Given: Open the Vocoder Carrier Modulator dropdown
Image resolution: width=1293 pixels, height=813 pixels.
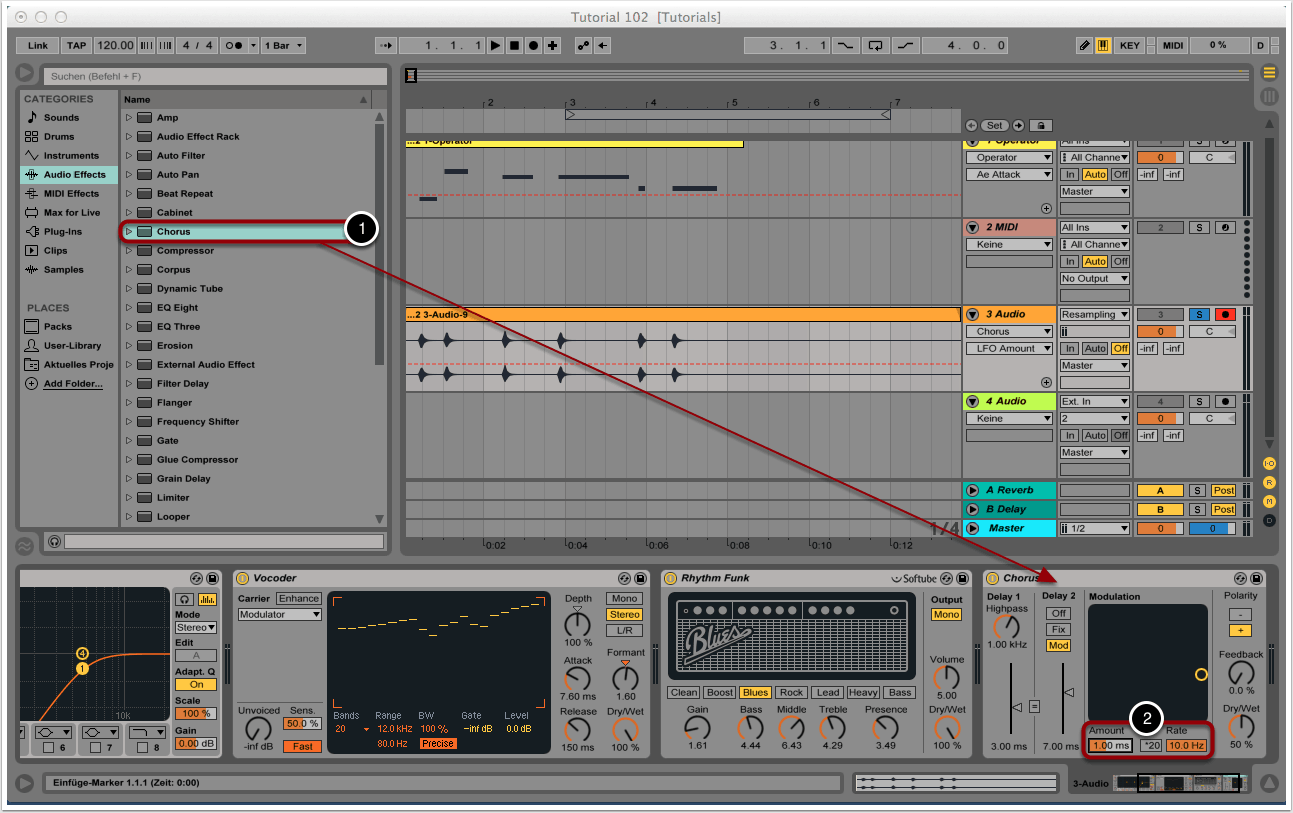Looking at the screenshot, I should (279, 615).
